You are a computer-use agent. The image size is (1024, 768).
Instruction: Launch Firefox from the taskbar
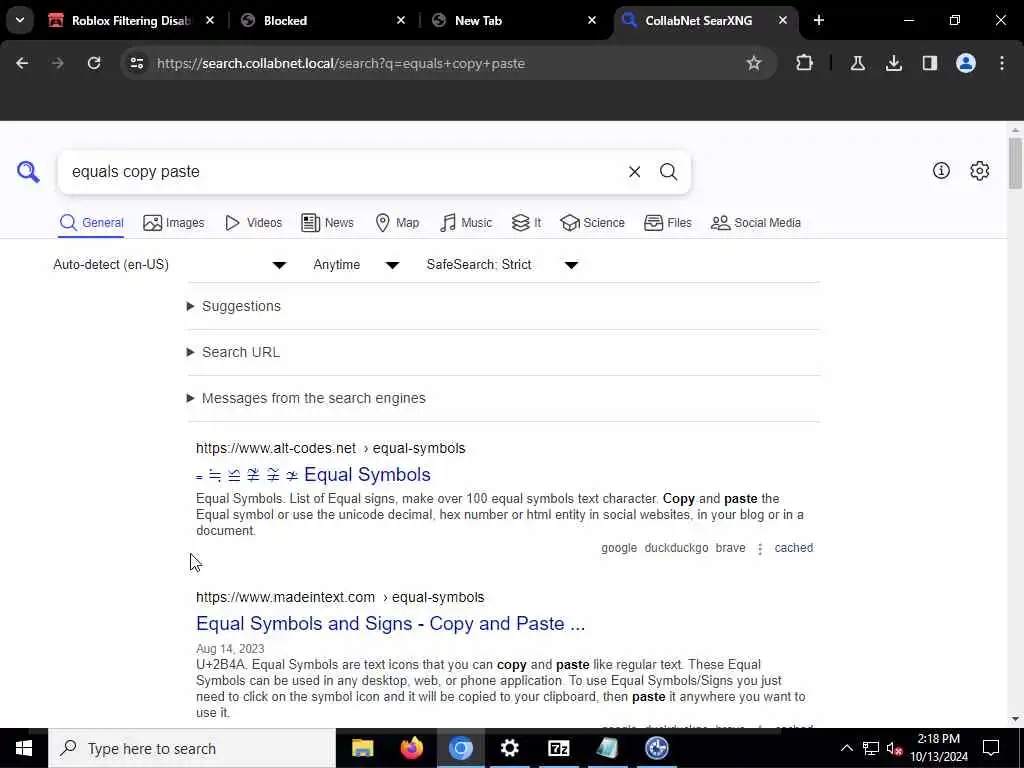[411, 748]
